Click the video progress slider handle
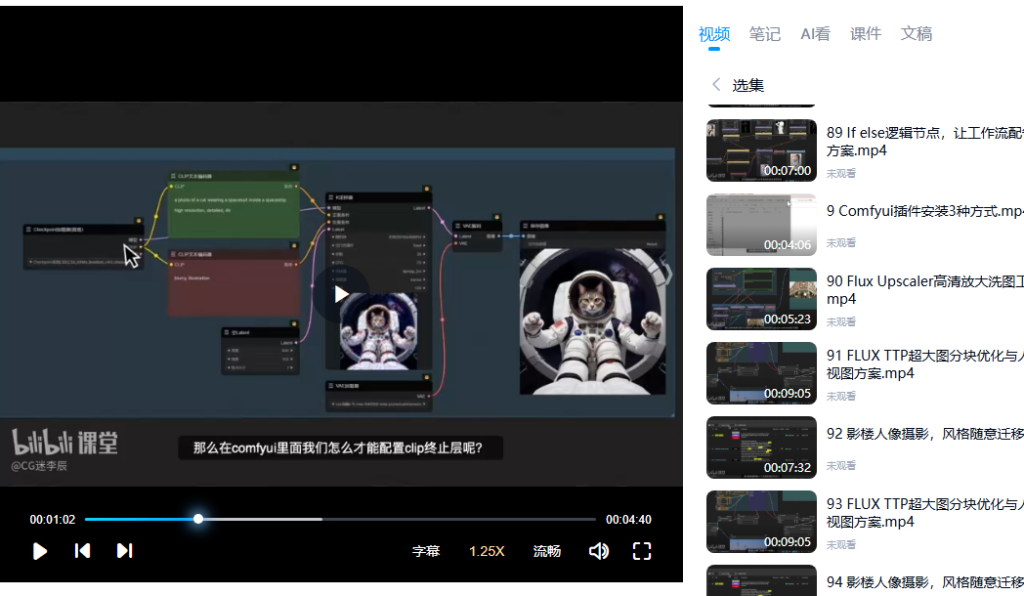The image size is (1024, 596). (198, 519)
